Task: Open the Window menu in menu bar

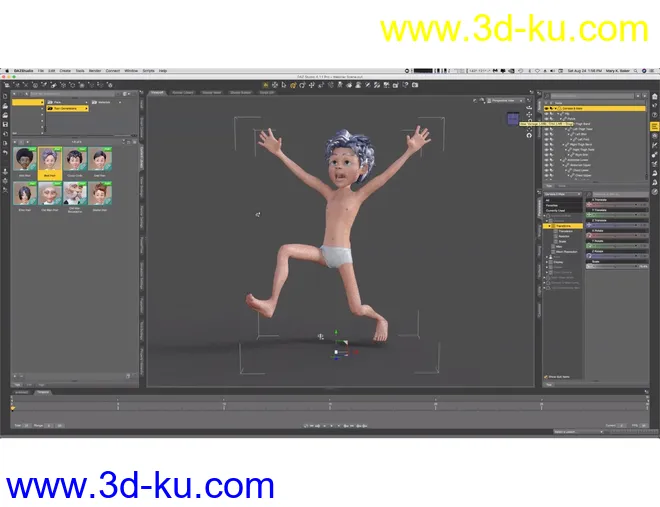Action: tap(130, 71)
